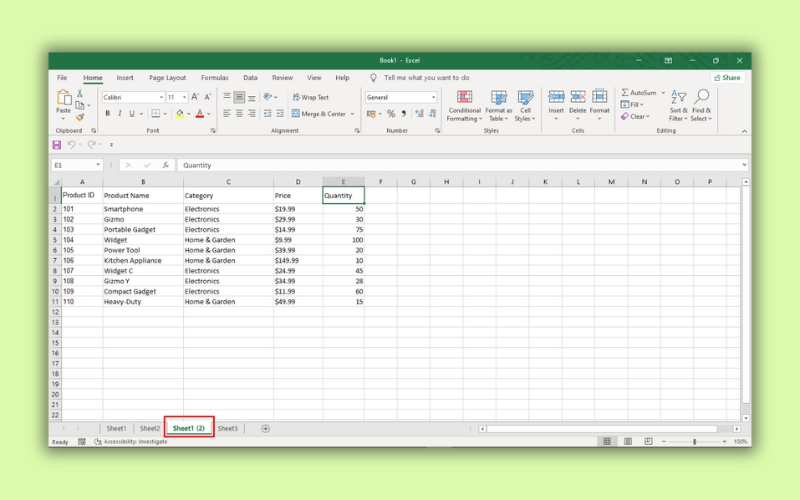Click the Share button
The width and height of the screenshot is (800, 500).
click(728, 78)
